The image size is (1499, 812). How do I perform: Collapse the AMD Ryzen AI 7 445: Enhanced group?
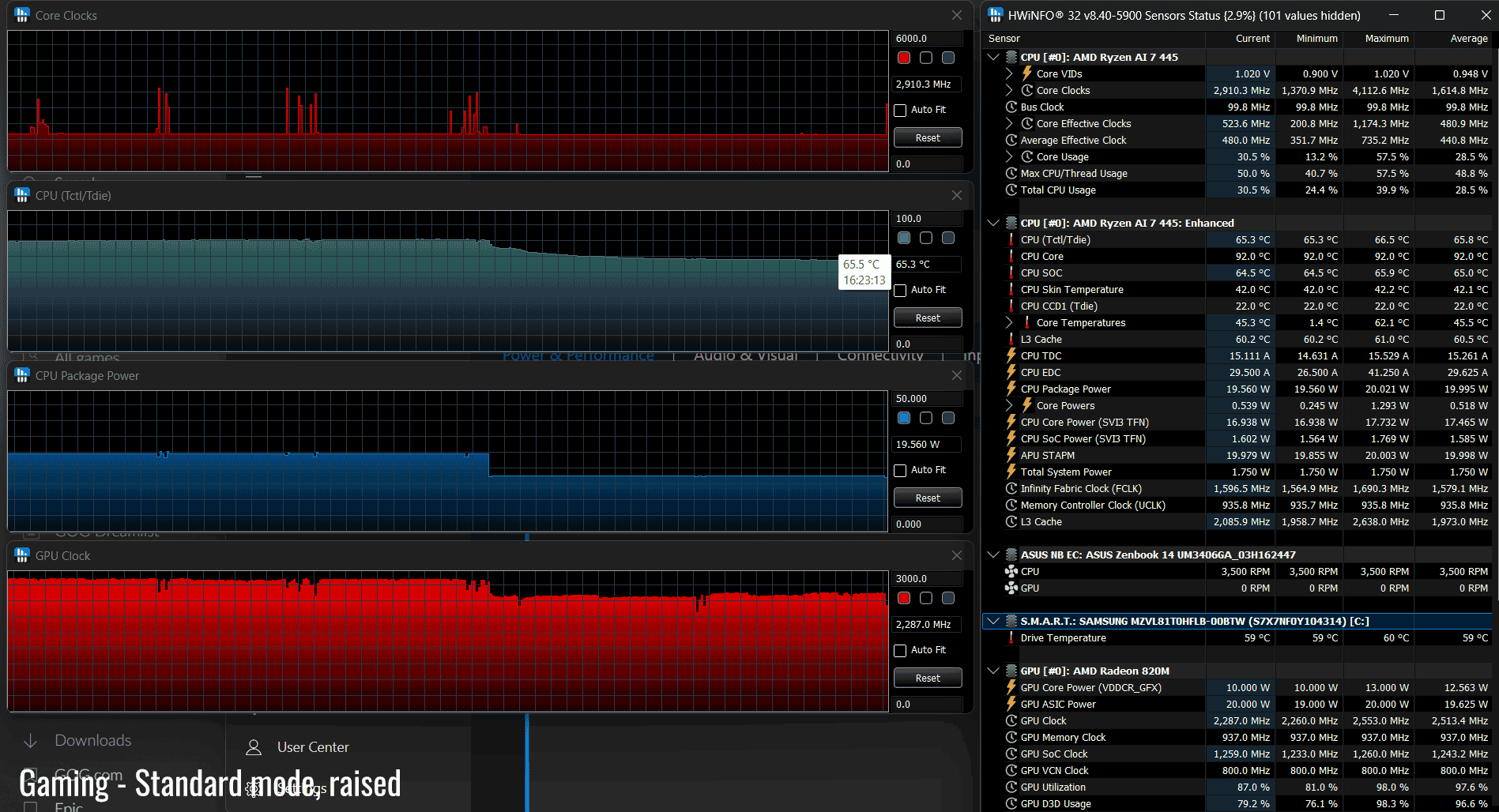[x=993, y=223]
